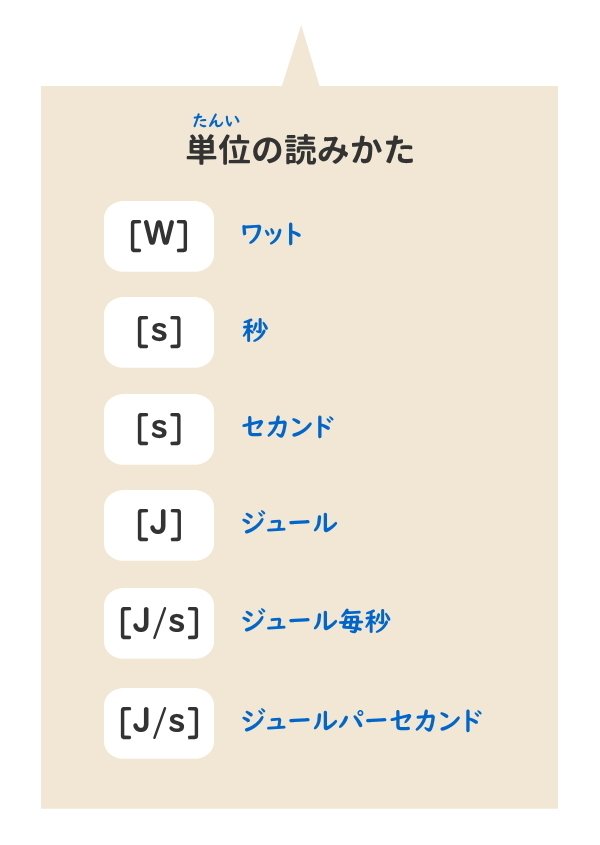Click the speech bubble pointer triangle

[301, 58]
